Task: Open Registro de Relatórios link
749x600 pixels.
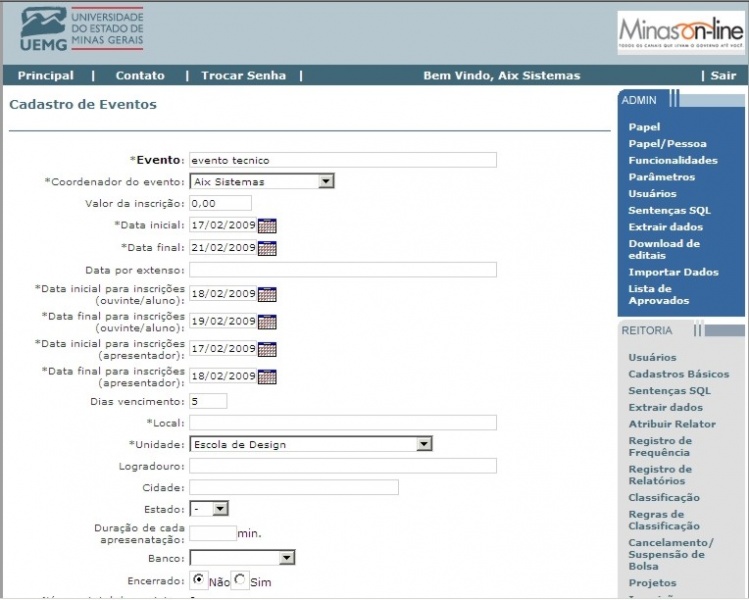Action: 660,475
